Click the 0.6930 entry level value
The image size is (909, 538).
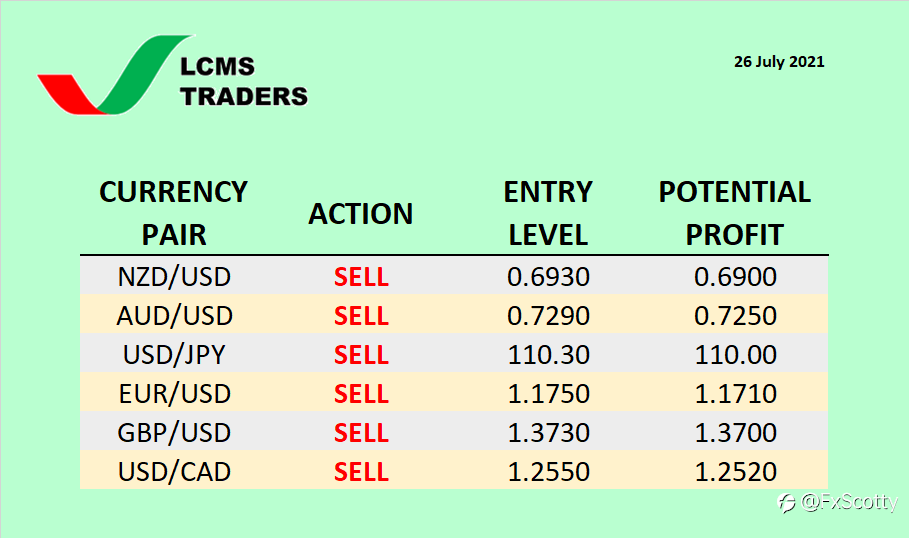(548, 277)
